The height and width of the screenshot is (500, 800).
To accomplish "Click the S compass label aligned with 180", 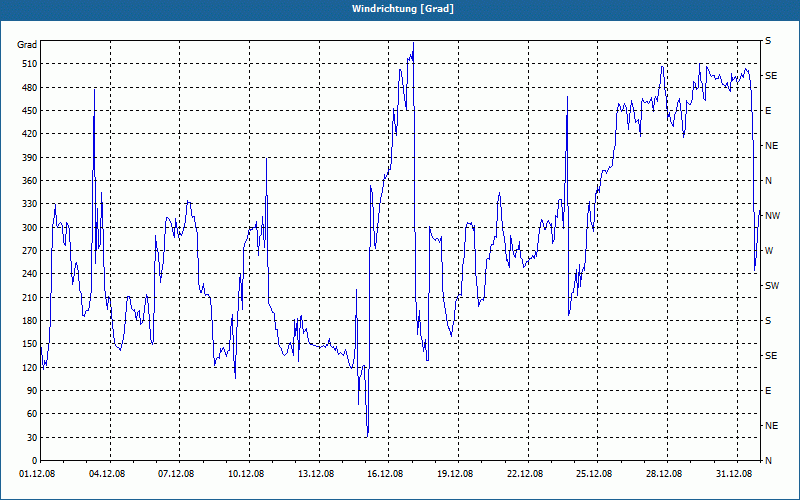I will point(768,320).
